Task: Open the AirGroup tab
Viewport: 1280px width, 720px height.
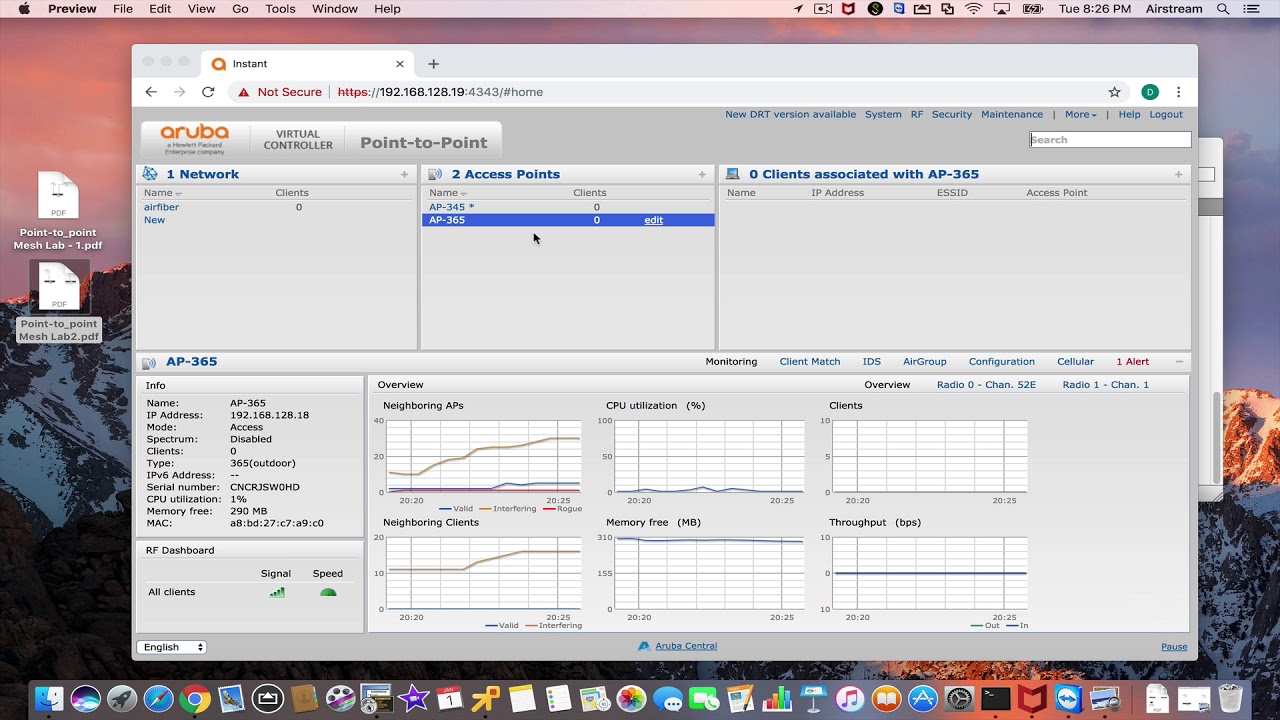Action: coord(925,362)
